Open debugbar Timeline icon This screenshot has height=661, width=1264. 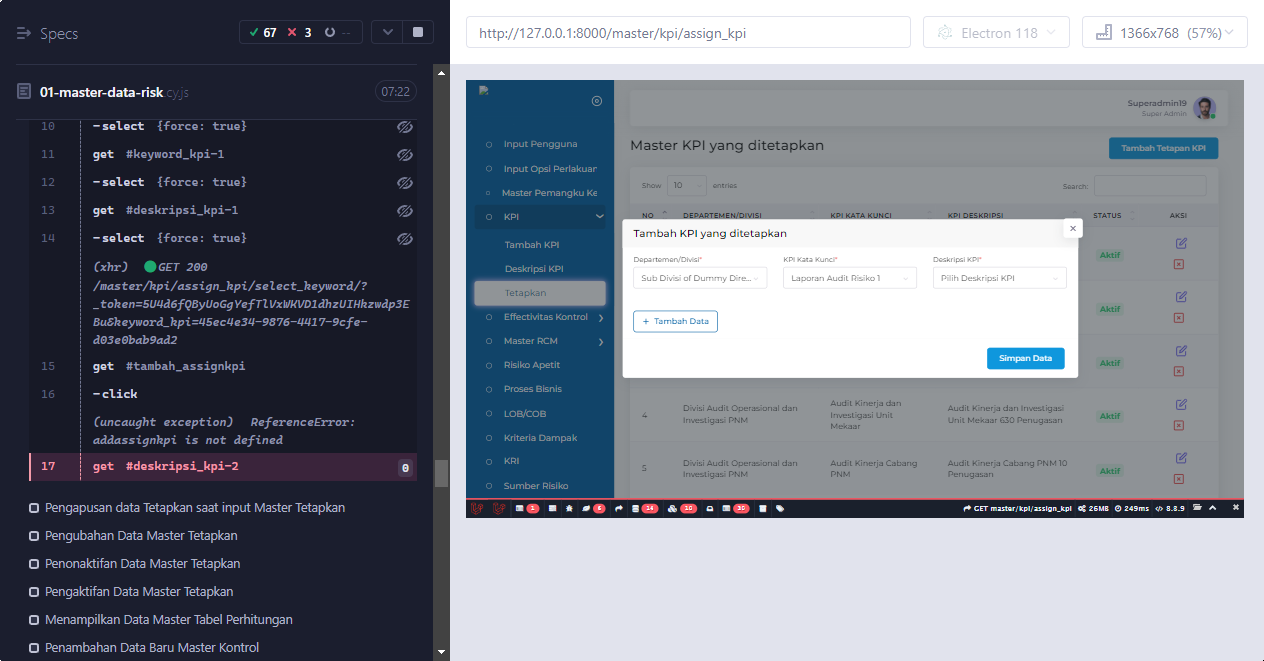(x=550, y=508)
